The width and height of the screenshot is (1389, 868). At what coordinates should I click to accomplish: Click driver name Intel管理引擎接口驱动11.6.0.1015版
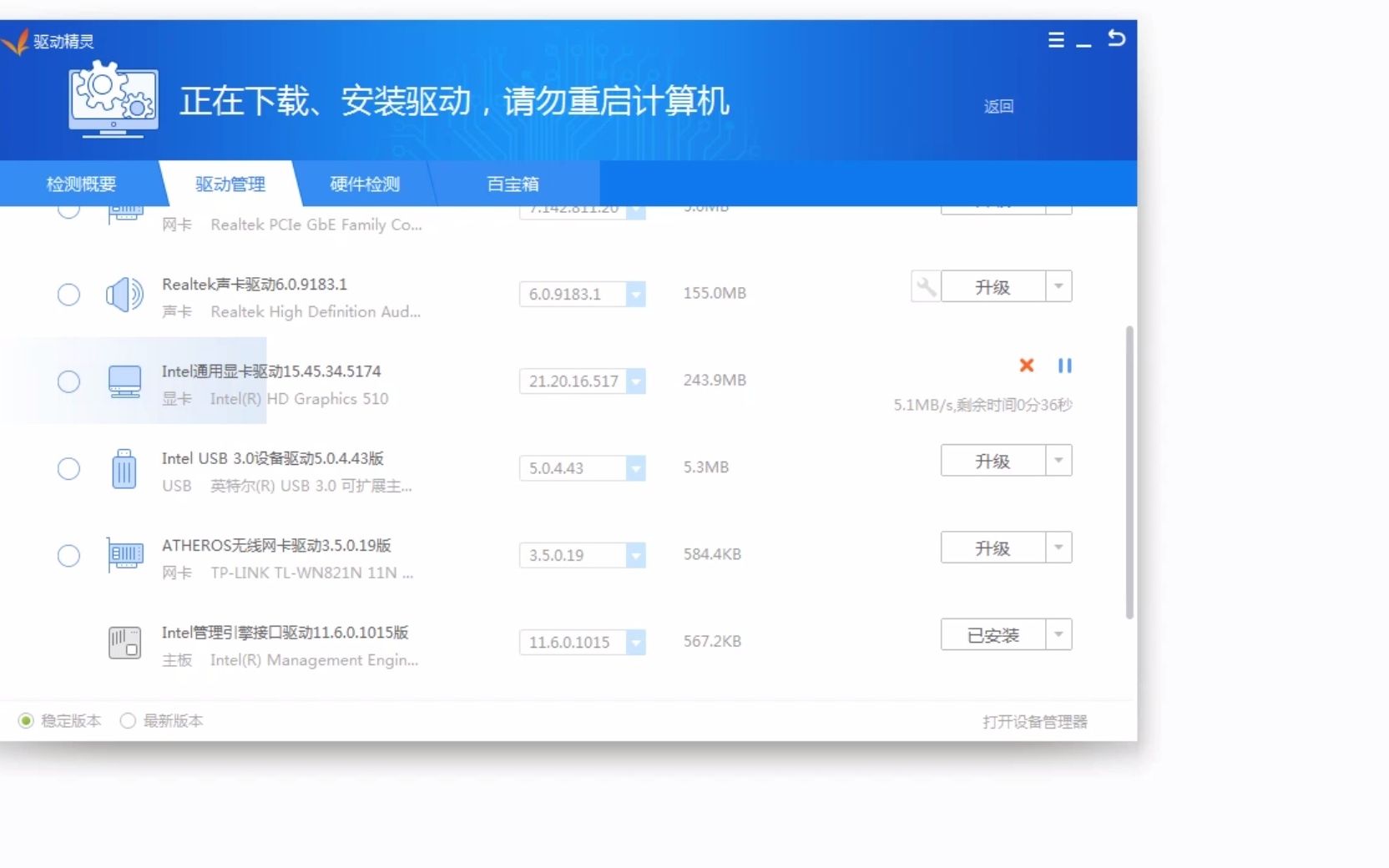285,632
